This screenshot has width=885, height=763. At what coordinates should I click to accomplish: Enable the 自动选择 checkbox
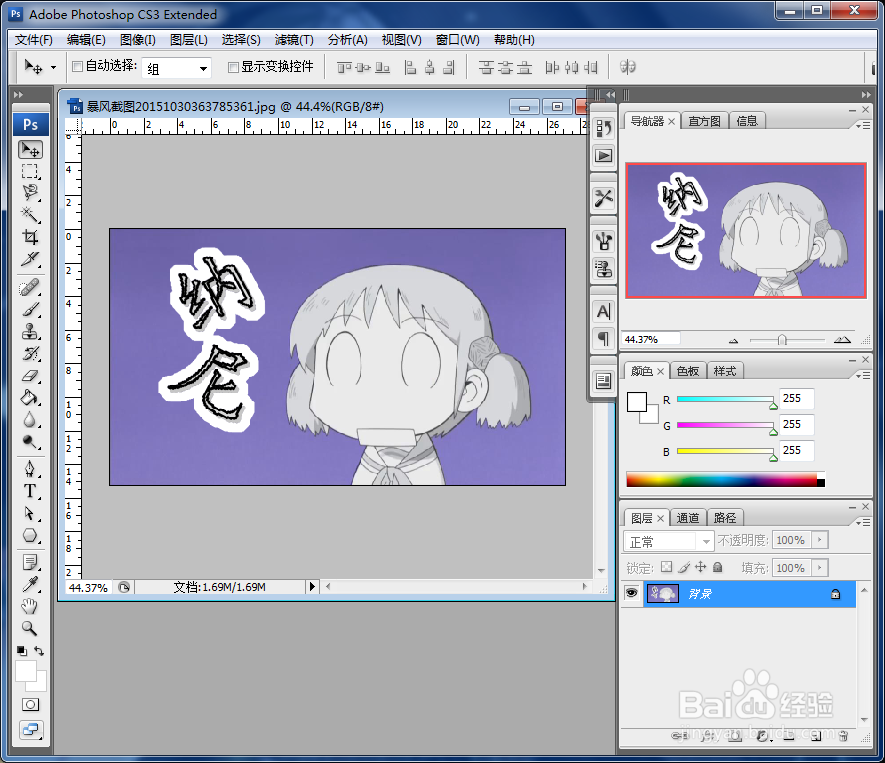(x=76, y=67)
